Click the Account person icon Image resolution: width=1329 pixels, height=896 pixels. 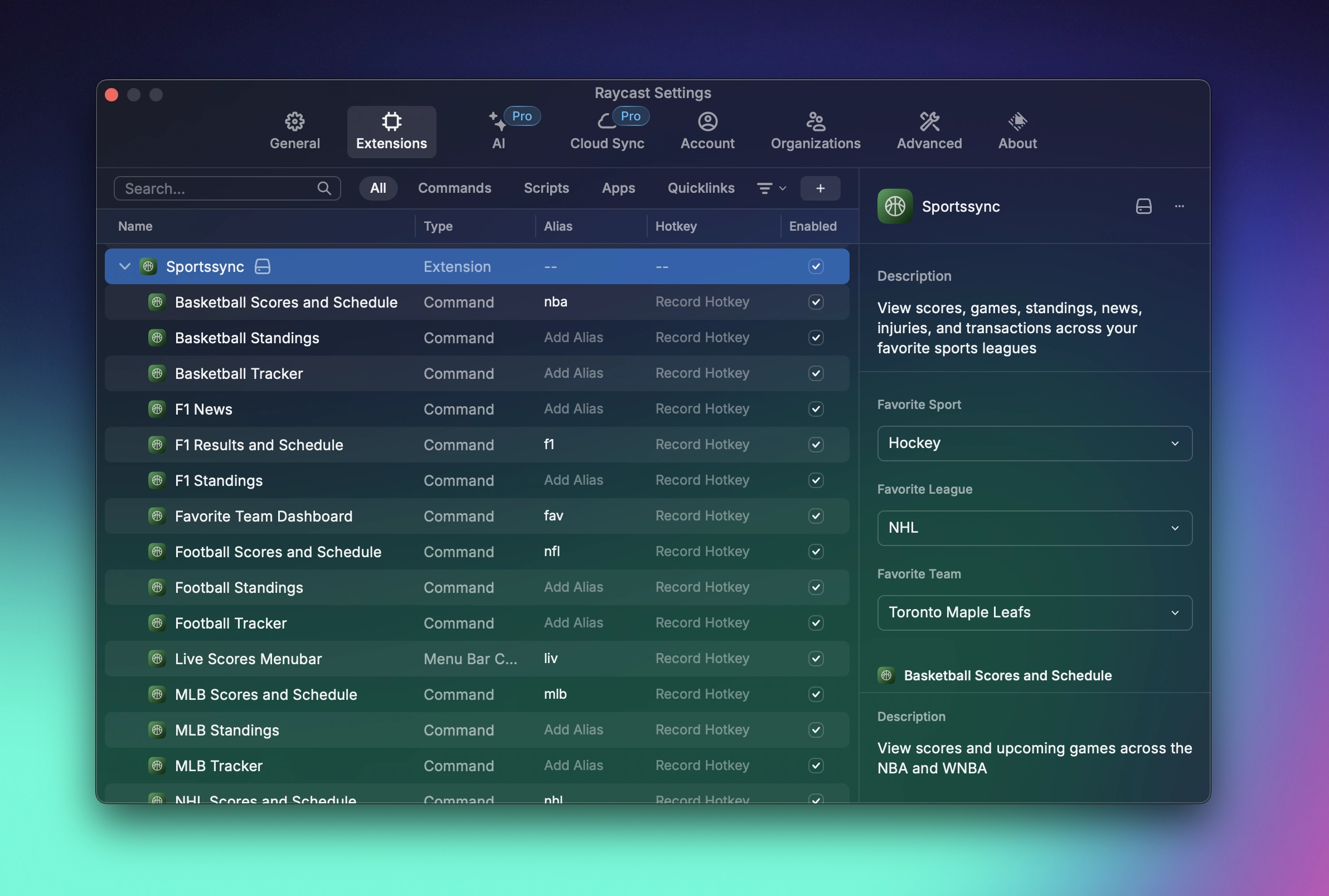point(707,121)
